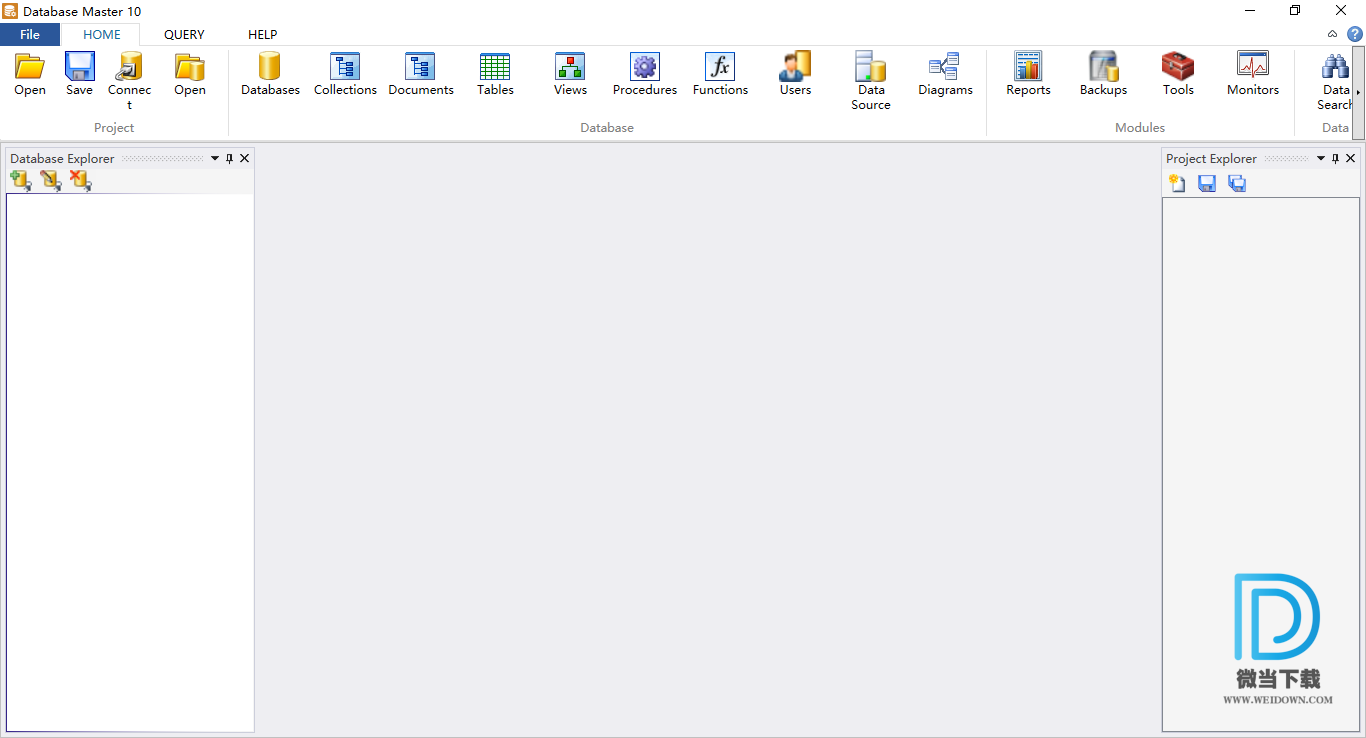The height and width of the screenshot is (738, 1366).
Task: Click the Database Master 10 app icon
Action: tap(10, 11)
